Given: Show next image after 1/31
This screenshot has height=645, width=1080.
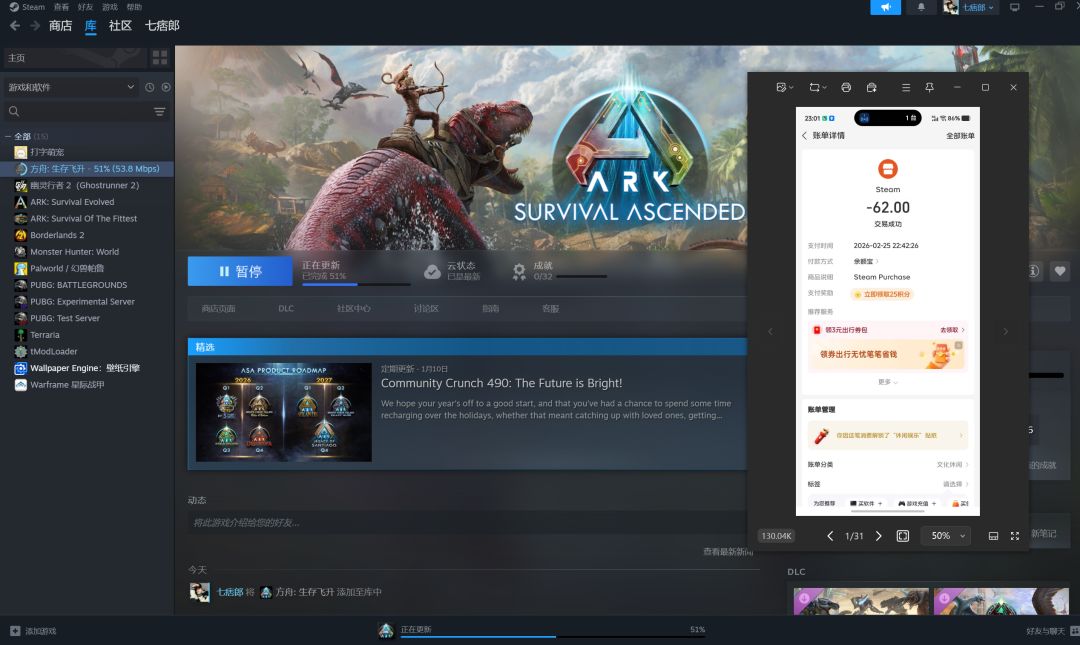Looking at the screenshot, I should [878, 535].
